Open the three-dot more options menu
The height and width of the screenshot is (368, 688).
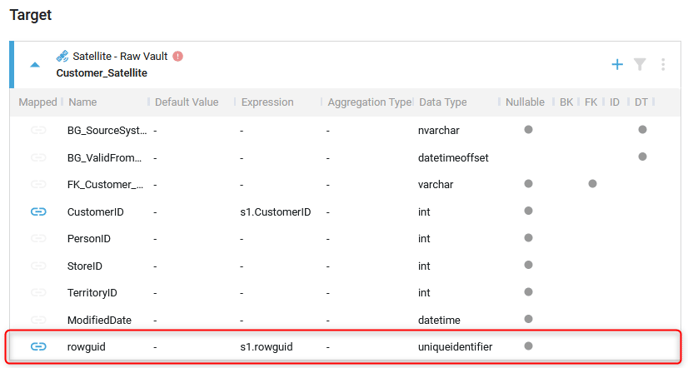(663, 64)
